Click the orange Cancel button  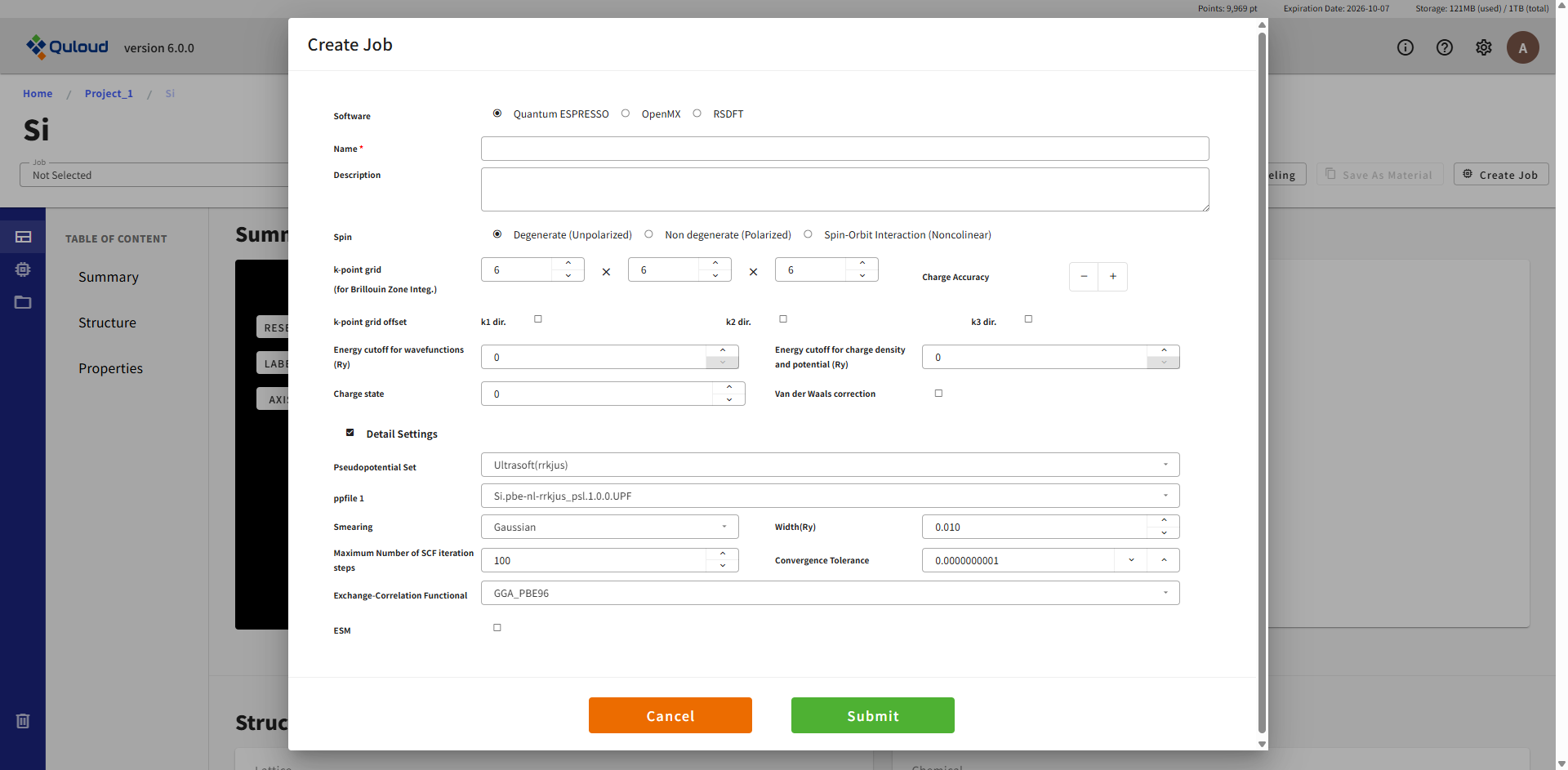[670, 715]
